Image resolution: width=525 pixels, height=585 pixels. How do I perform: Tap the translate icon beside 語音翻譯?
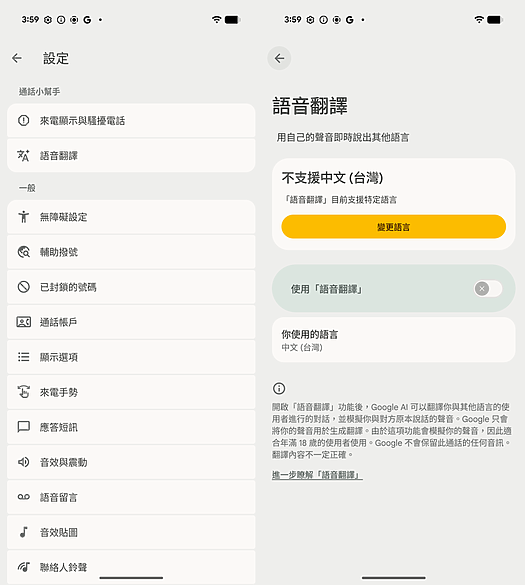coord(24,156)
